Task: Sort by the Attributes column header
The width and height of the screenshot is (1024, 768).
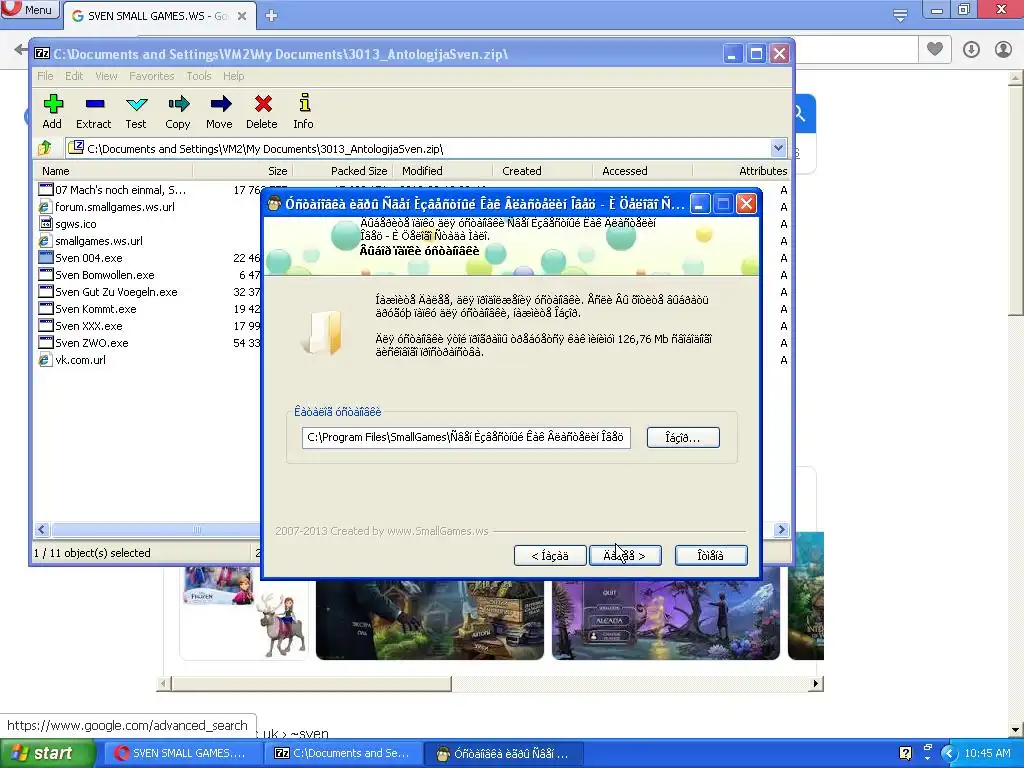Action: click(x=741, y=171)
